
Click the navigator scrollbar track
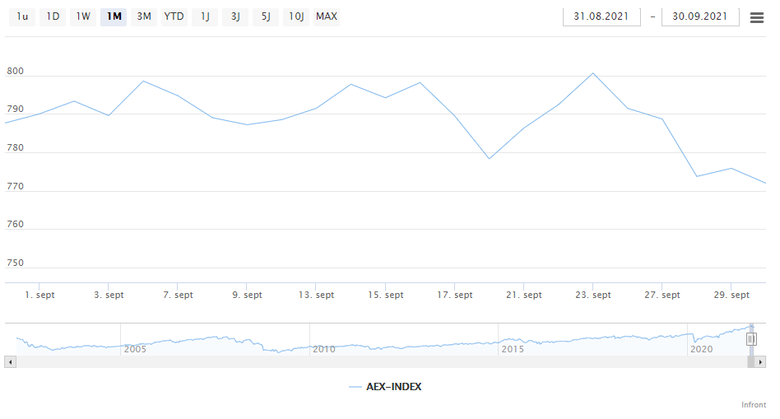[x=382, y=362]
